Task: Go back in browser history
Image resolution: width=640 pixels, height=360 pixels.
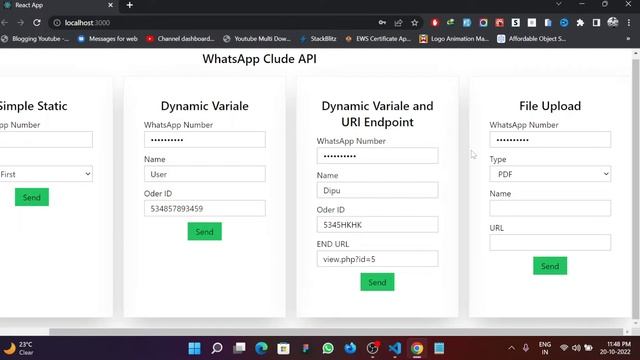Action: point(4,23)
